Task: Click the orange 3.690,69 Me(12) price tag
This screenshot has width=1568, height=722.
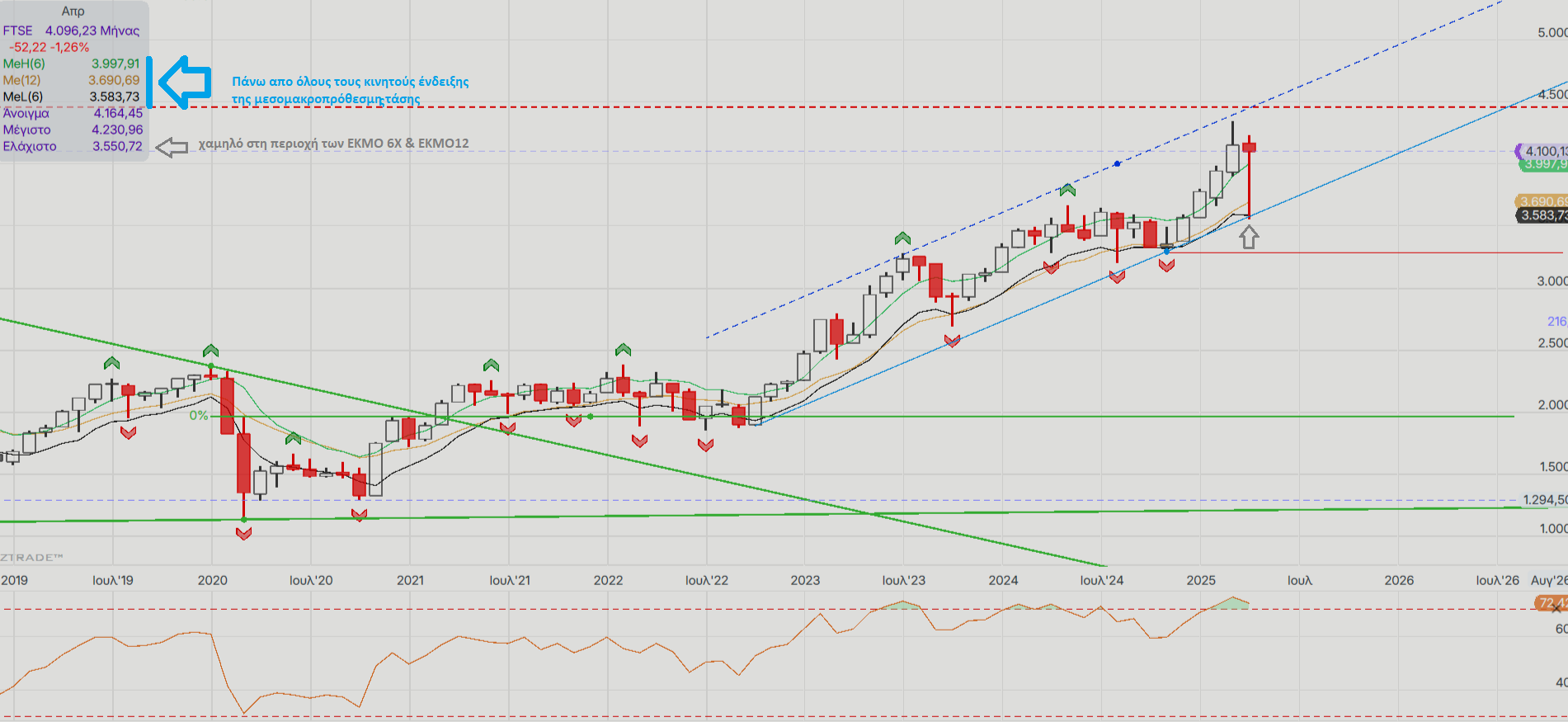Action: (x=1542, y=201)
